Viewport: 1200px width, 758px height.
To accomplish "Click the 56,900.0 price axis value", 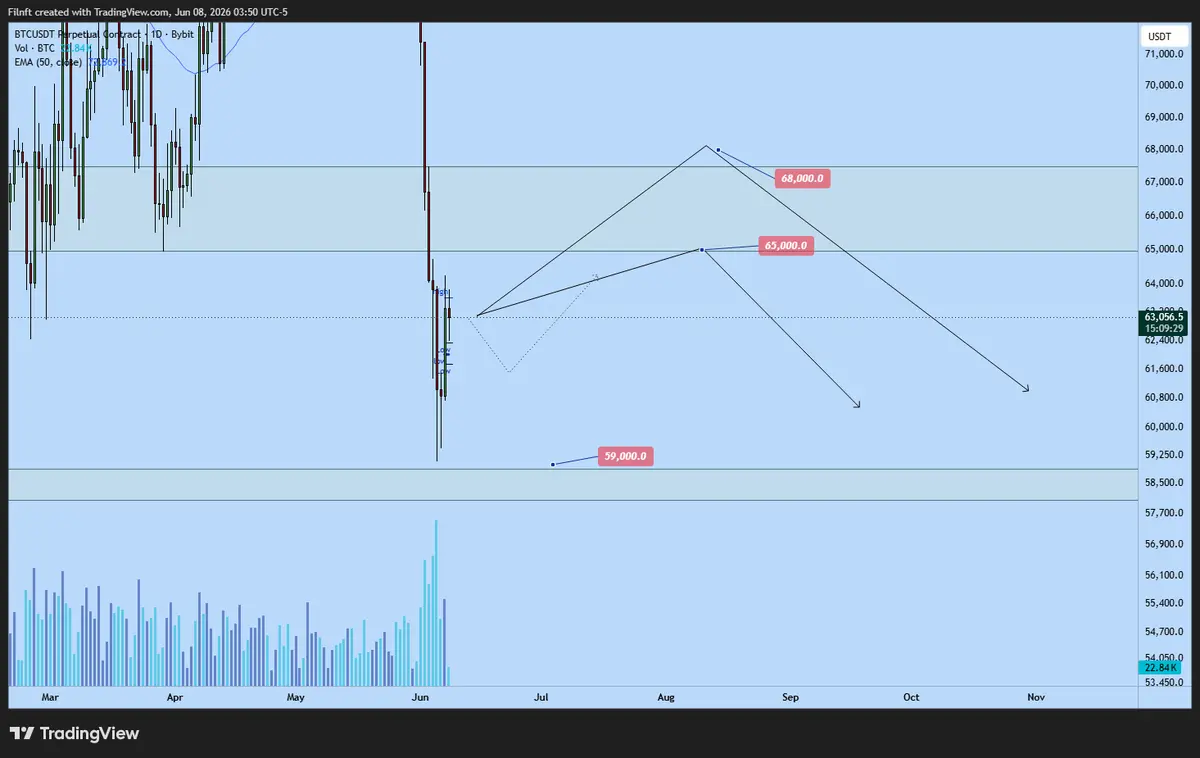I will coord(1163,545).
